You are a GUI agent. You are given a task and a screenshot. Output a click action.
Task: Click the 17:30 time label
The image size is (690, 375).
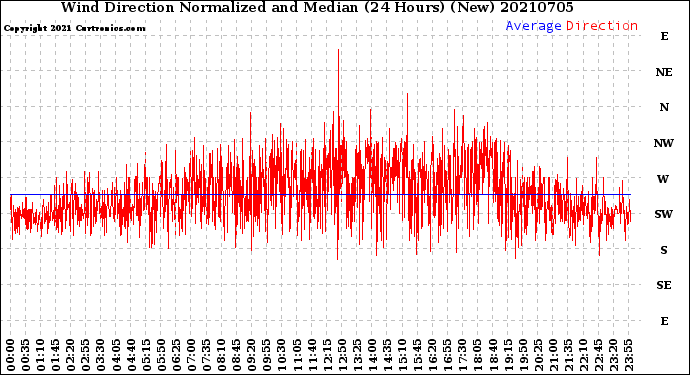462,355
